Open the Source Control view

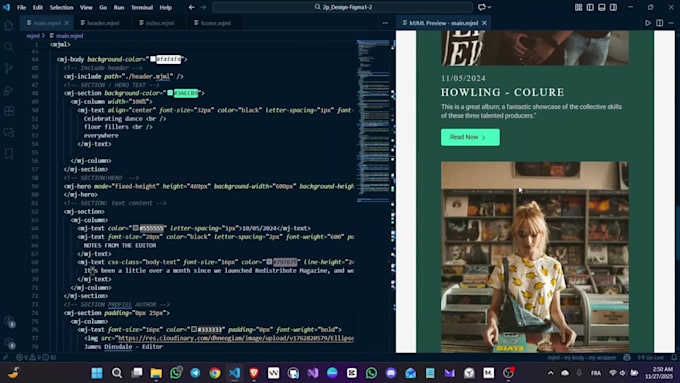(x=9, y=68)
